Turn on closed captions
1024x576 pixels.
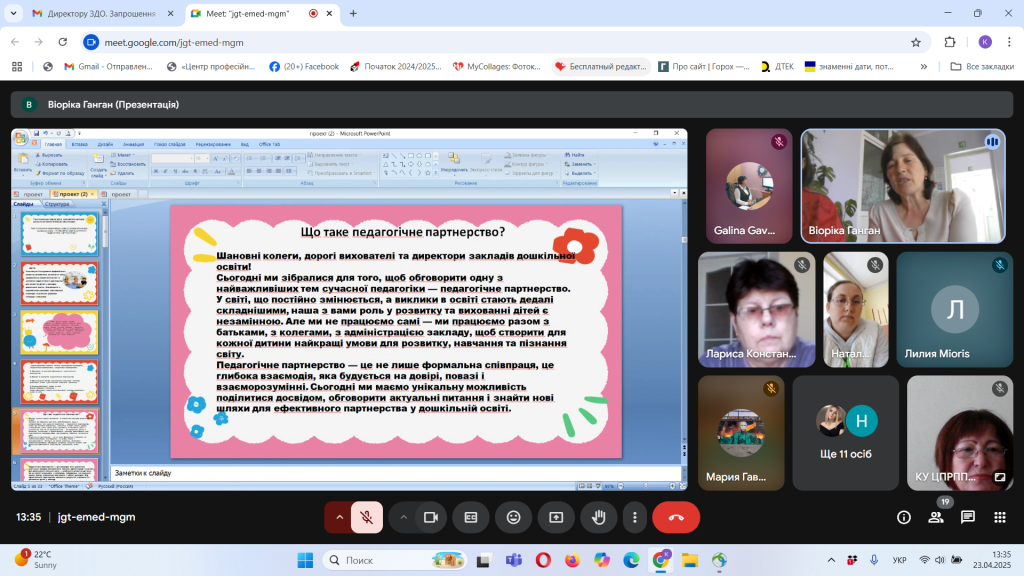[x=471, y=517]
